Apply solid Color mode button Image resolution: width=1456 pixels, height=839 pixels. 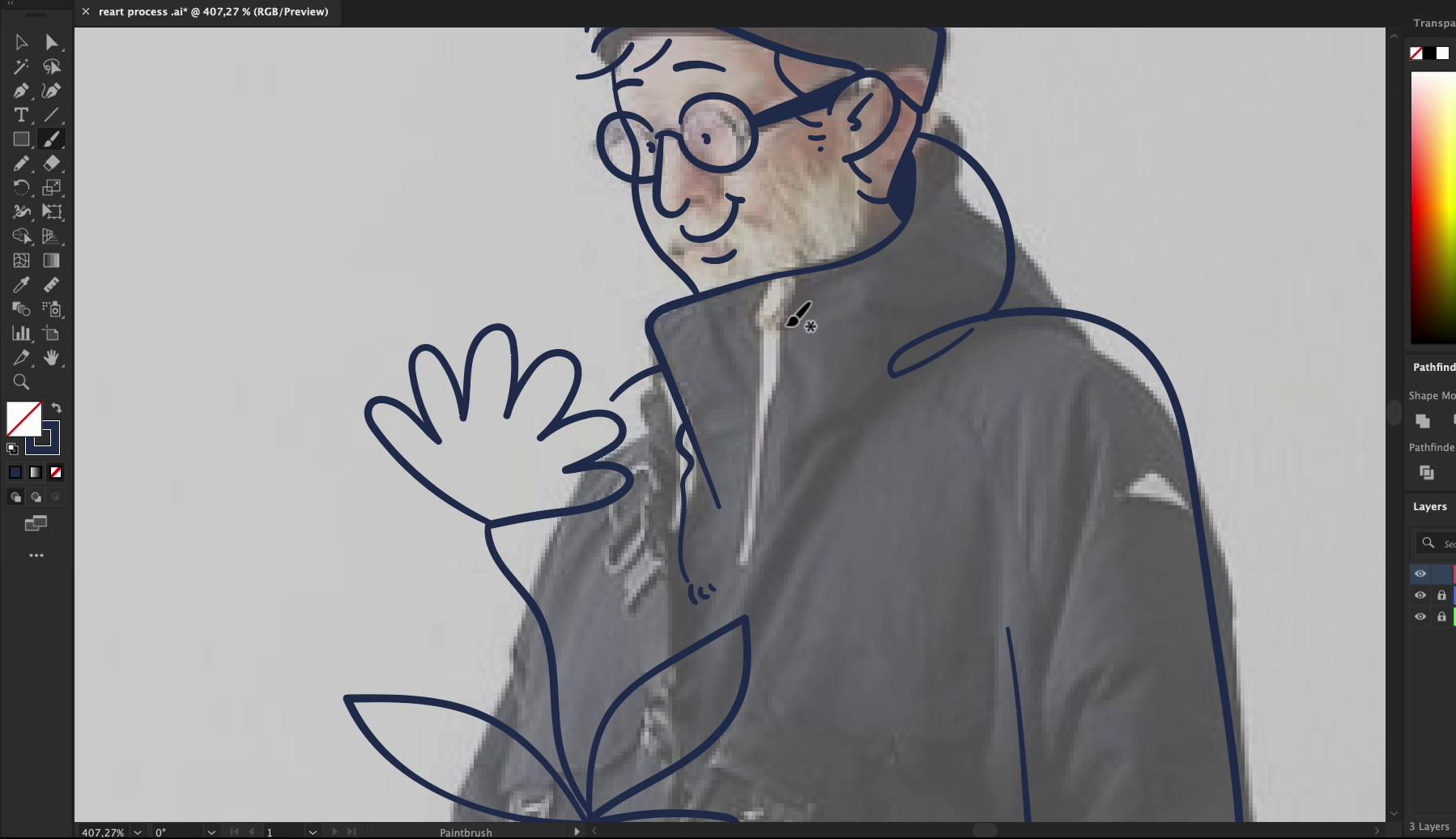pyautogui.click(x=15, y=472)
